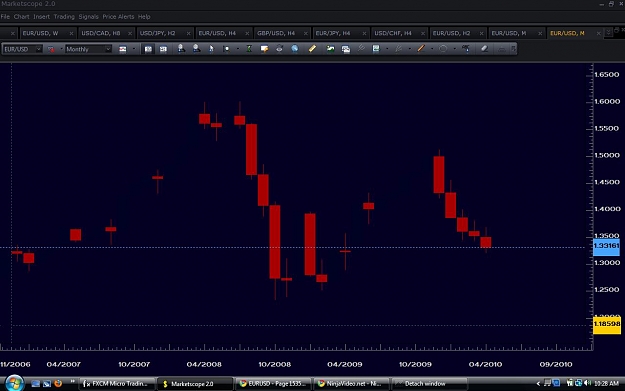The width and height of the screenshot is (625, 391).
Task: Click the 04/2008 label on time axis
Action: click(x=204, y=364)
